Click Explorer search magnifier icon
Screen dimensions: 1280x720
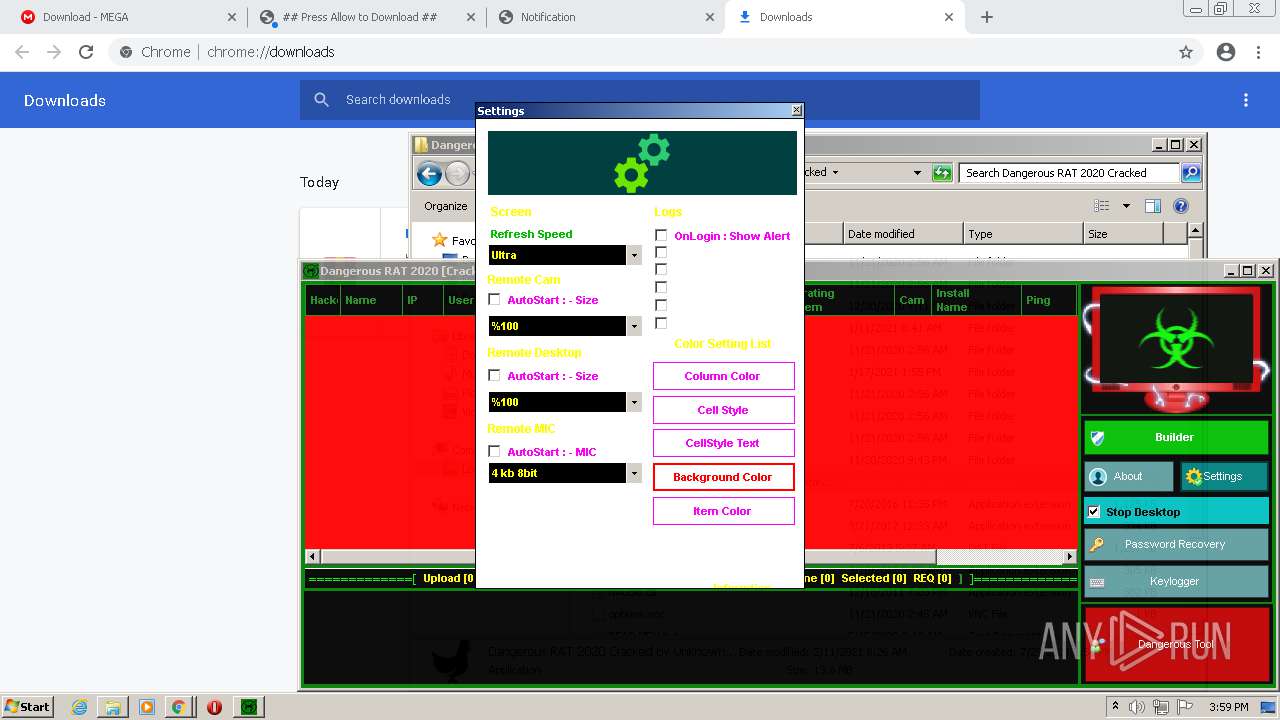1191,173
